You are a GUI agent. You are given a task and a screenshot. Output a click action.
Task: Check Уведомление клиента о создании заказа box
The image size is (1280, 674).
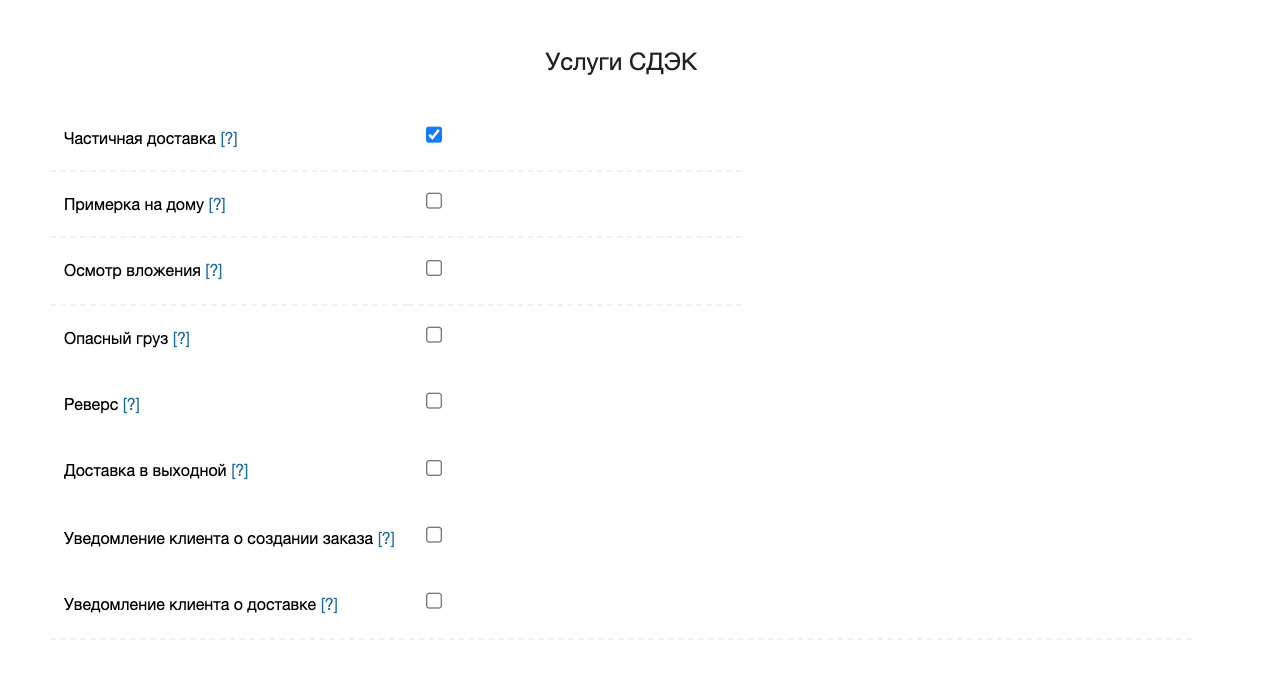[433, 535]
